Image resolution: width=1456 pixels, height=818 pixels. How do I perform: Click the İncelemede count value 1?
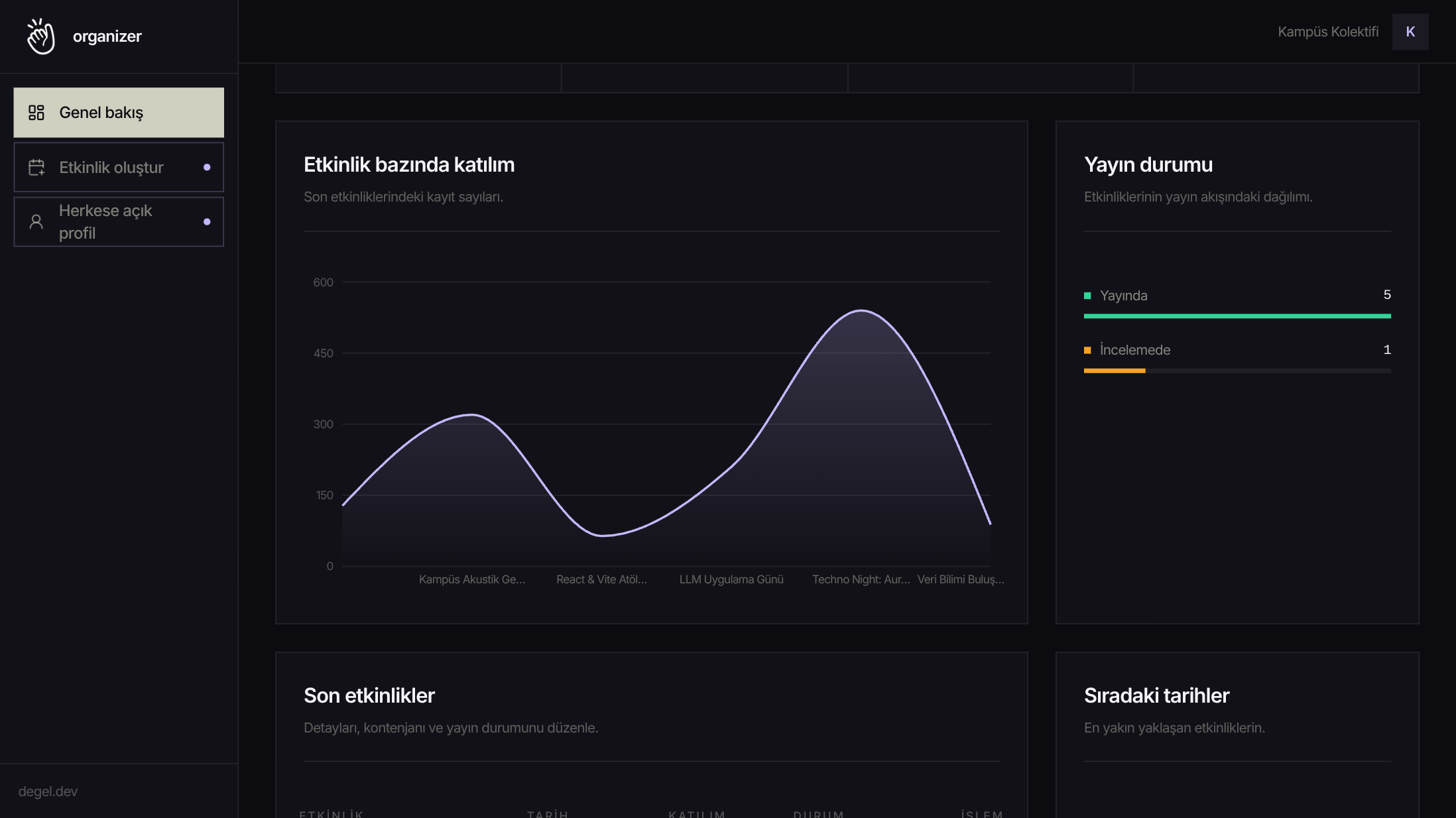point(1387,350)
